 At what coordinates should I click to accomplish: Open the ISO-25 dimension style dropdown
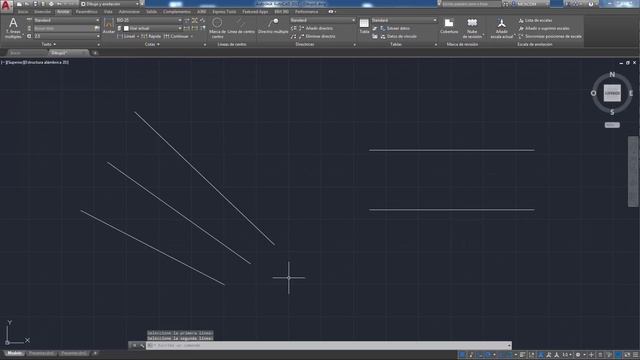(x=149, y=20)
